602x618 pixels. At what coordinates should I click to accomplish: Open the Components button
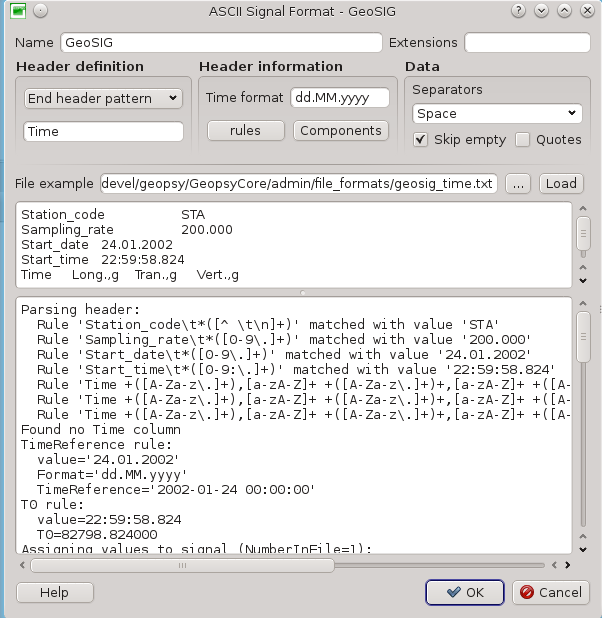coord(340,131)
